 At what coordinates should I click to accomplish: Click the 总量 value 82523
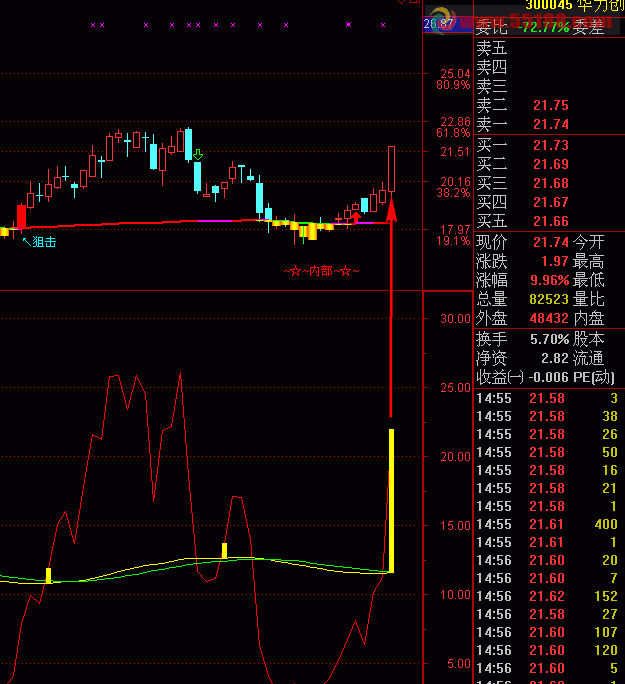(549, 299)
